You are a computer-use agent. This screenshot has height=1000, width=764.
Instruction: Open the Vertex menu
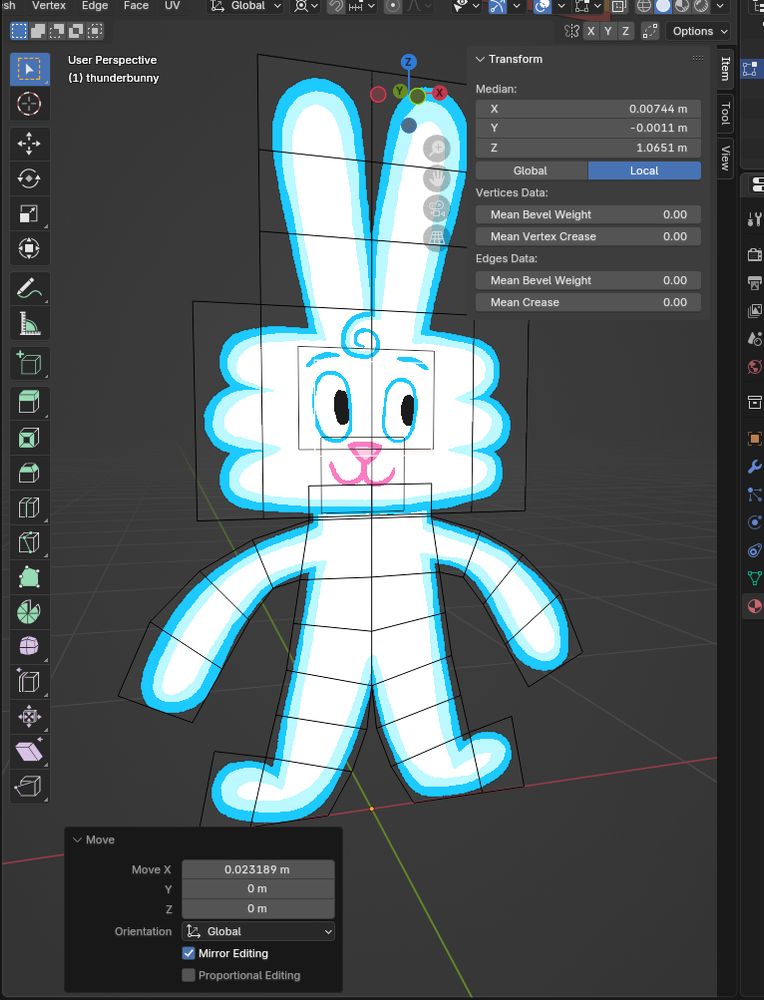48,5
